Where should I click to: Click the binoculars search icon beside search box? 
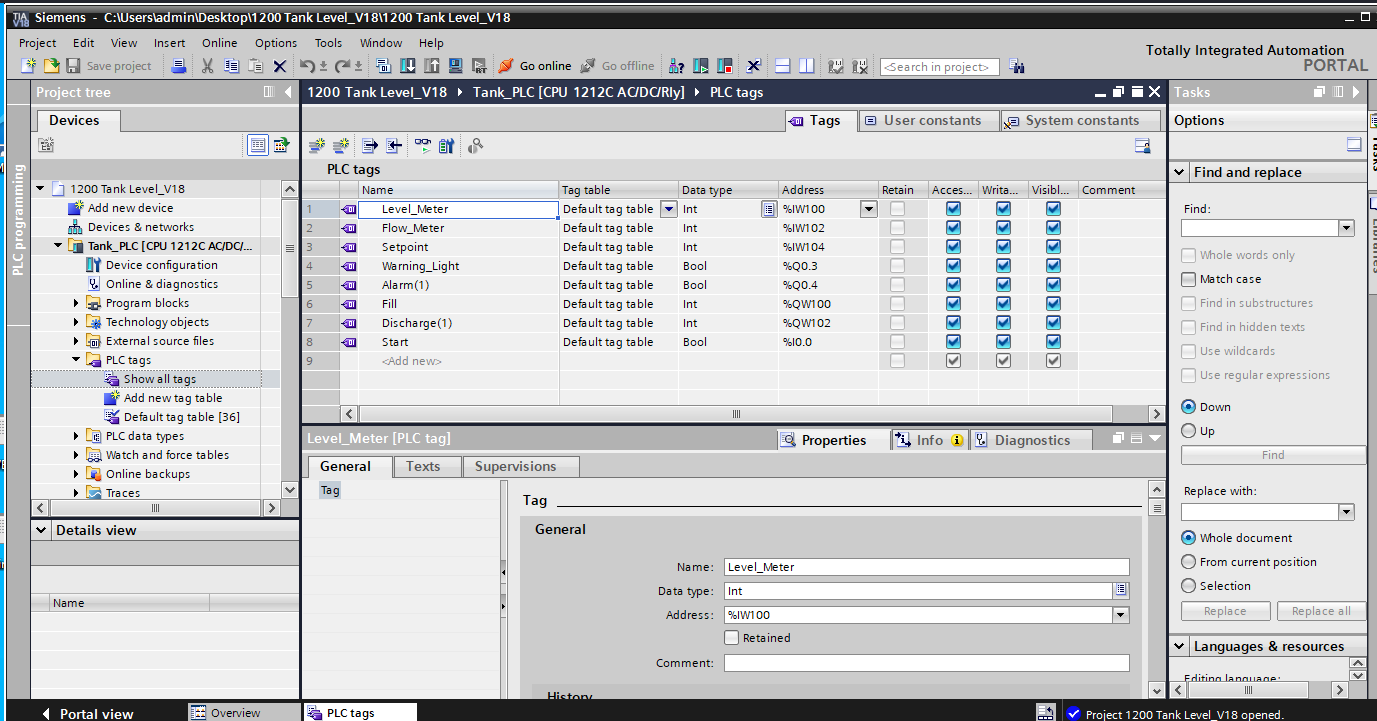coord(1017,67)
